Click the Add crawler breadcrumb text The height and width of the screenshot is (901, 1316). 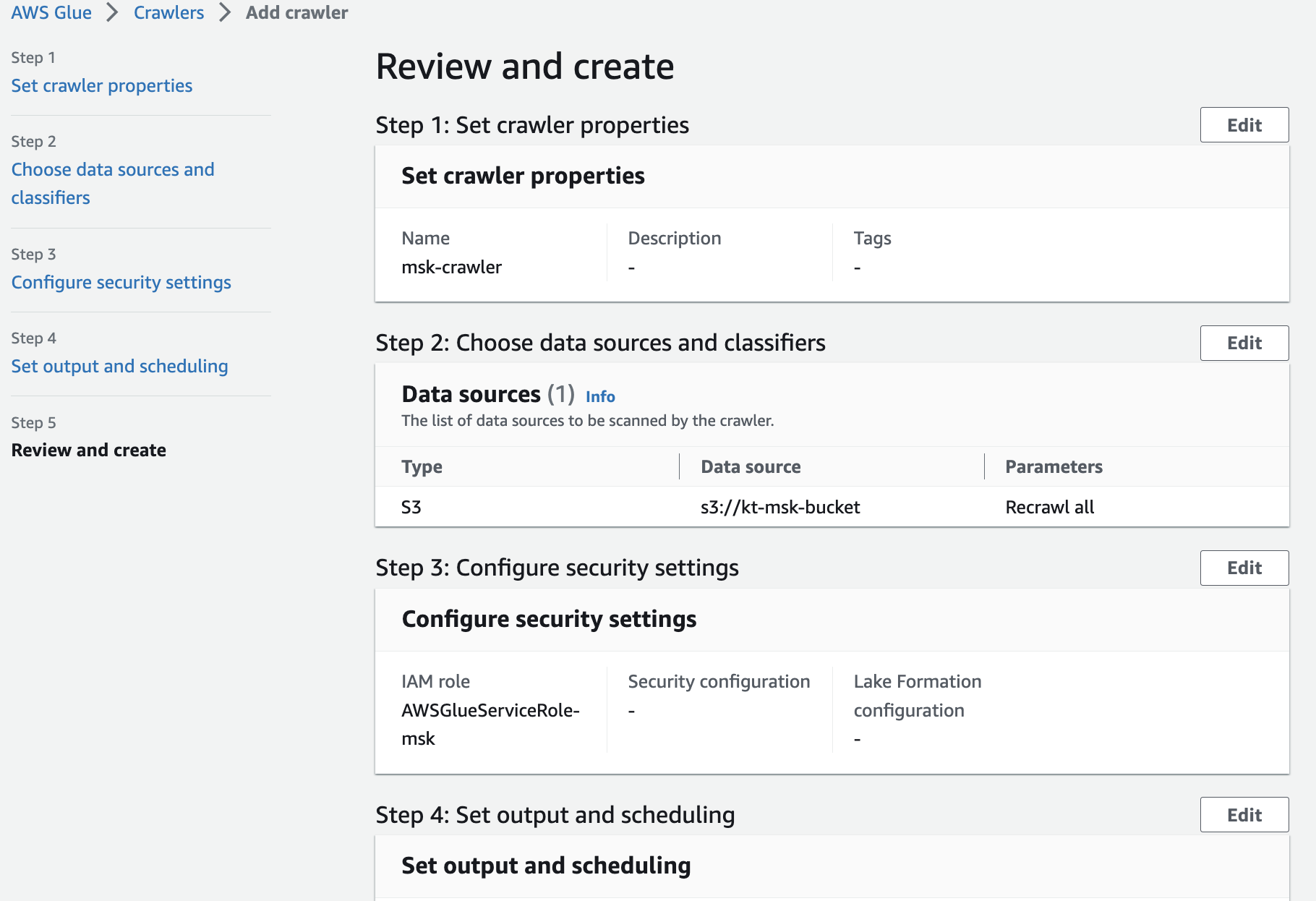pos(296,12)
